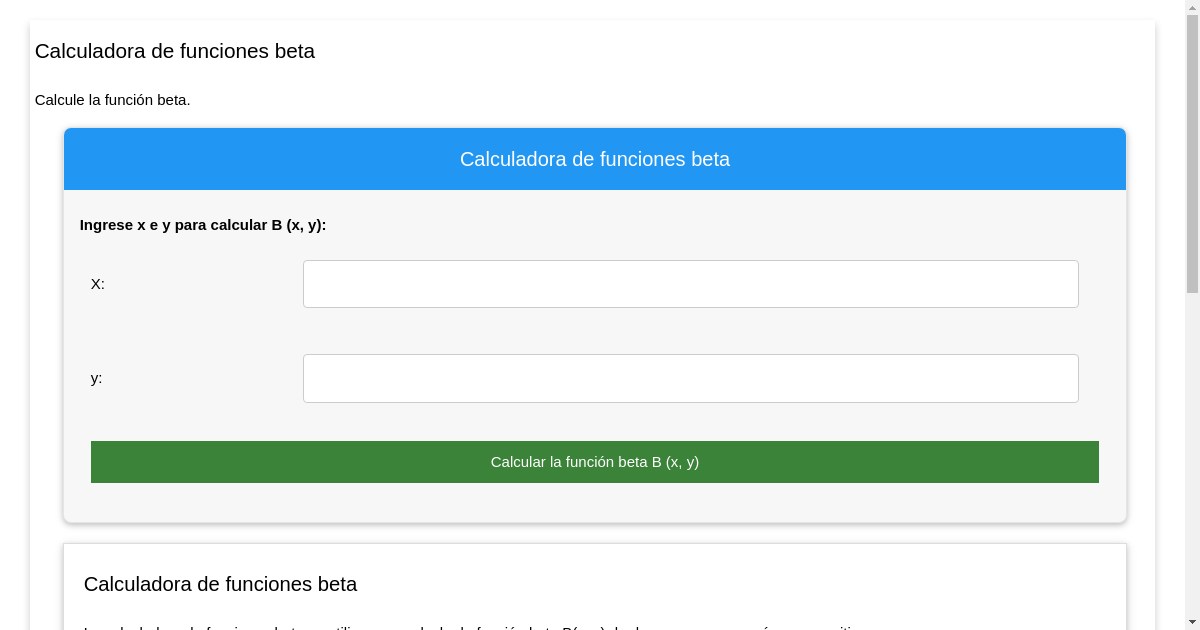This screenshot has width=1200, height=630.
Task: Click inside the y input field
Action: 690,378
